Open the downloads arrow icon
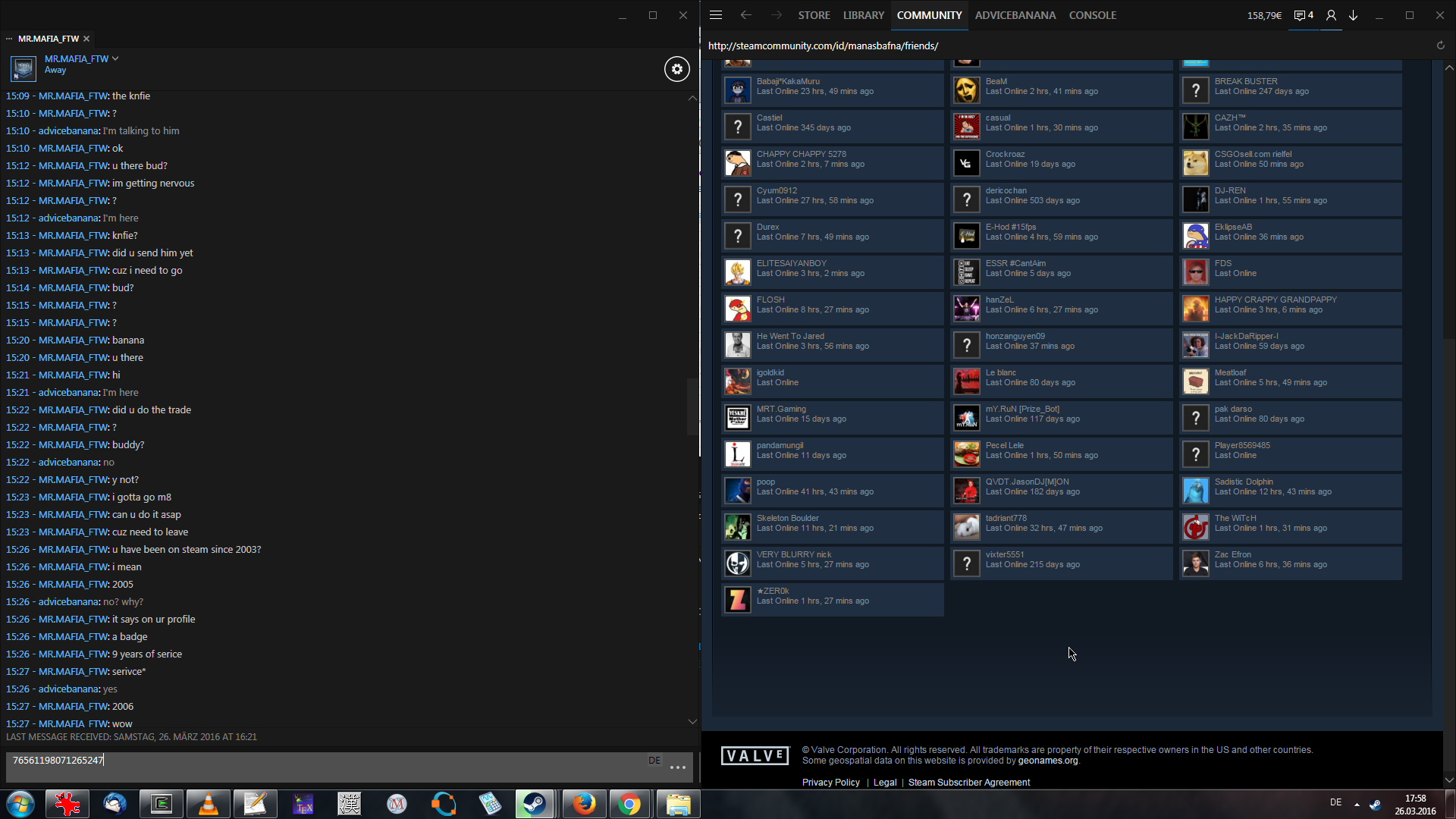The image size is (1456, 819). 1353,15
